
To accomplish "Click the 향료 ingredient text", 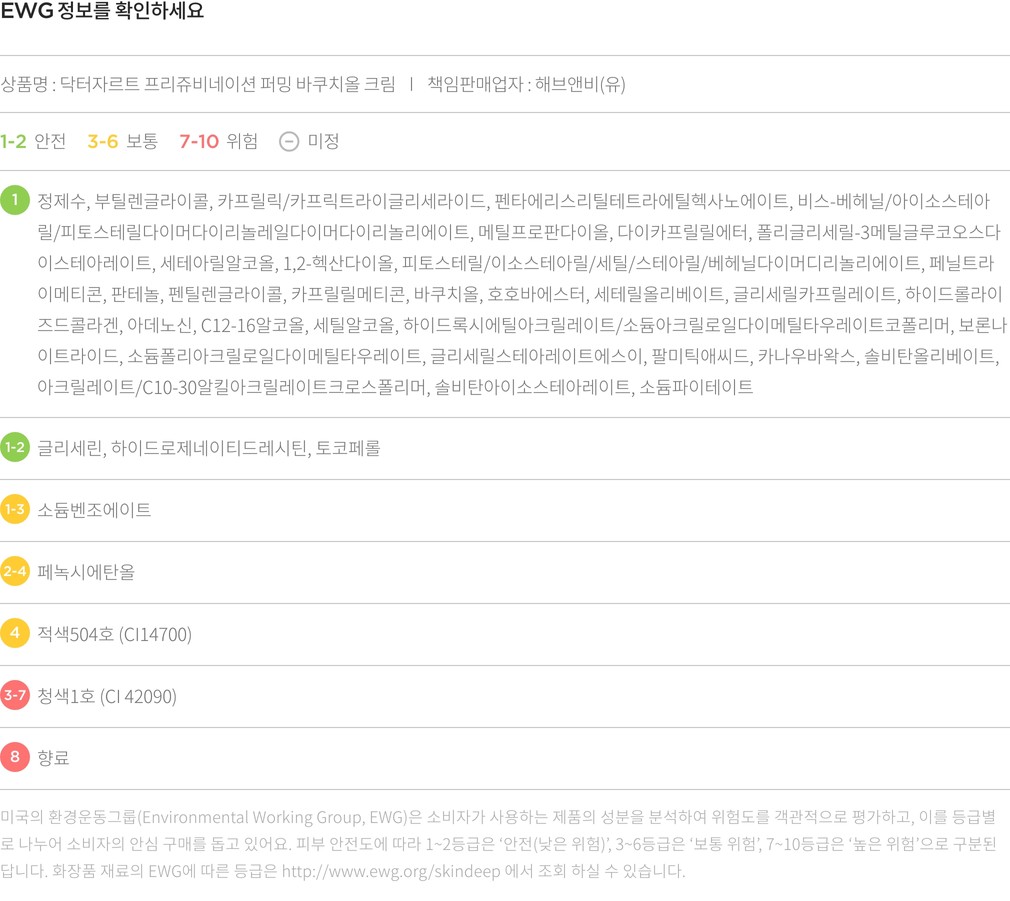I will click(53, 758).
